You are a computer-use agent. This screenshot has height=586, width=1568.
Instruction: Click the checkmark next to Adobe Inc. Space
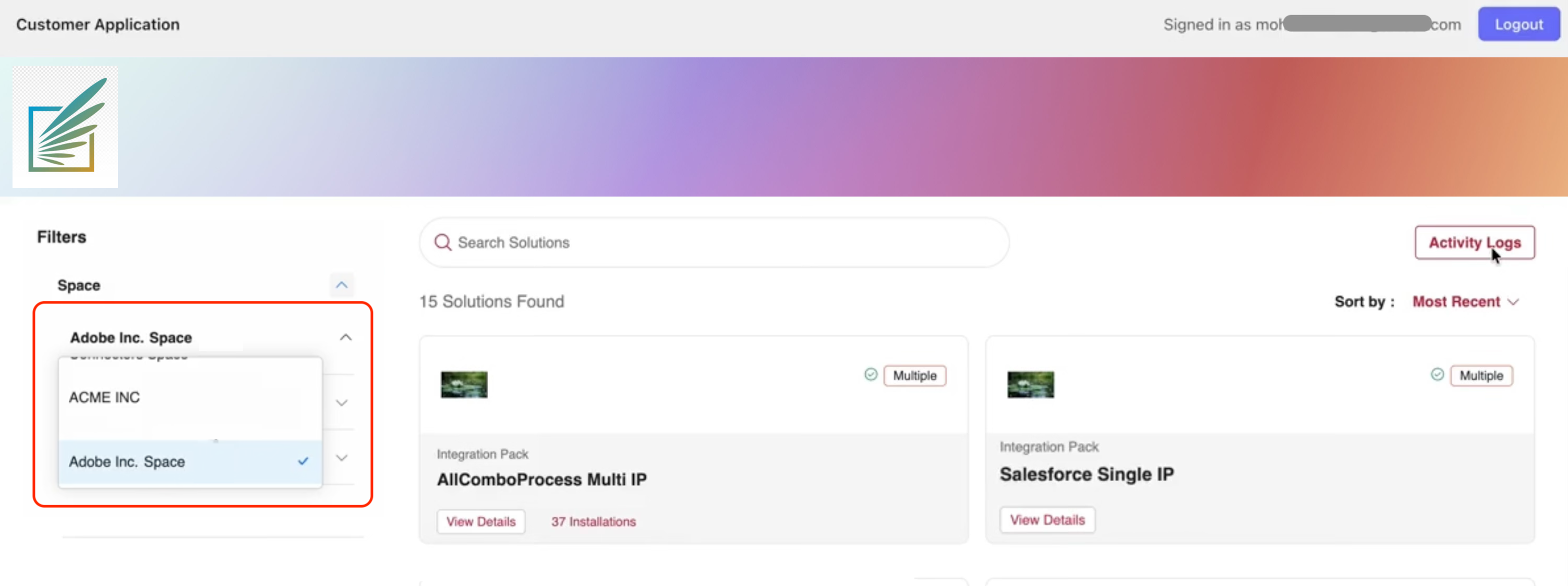pyautogui.click(x=303, y=461)
